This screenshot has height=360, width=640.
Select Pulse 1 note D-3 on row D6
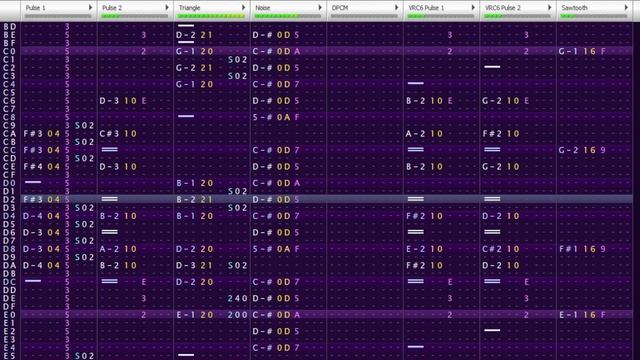click(33, 233)
